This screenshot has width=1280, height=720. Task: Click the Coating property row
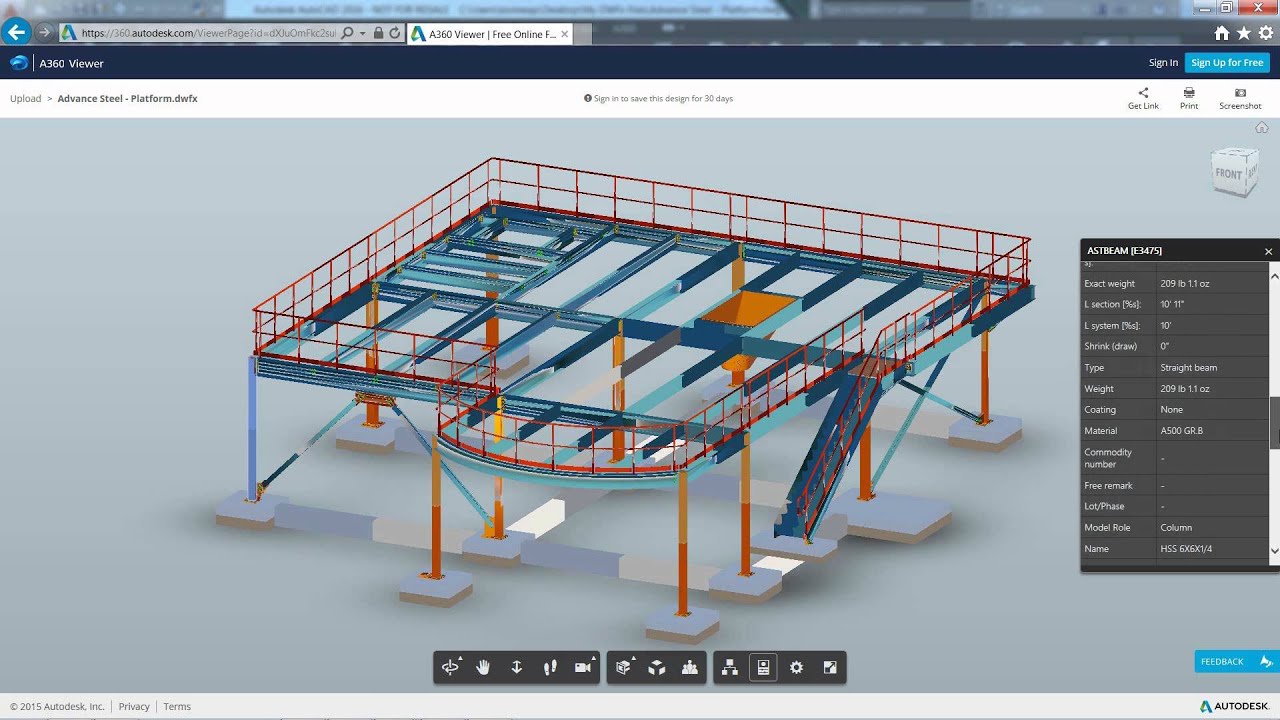point(1175,410)
